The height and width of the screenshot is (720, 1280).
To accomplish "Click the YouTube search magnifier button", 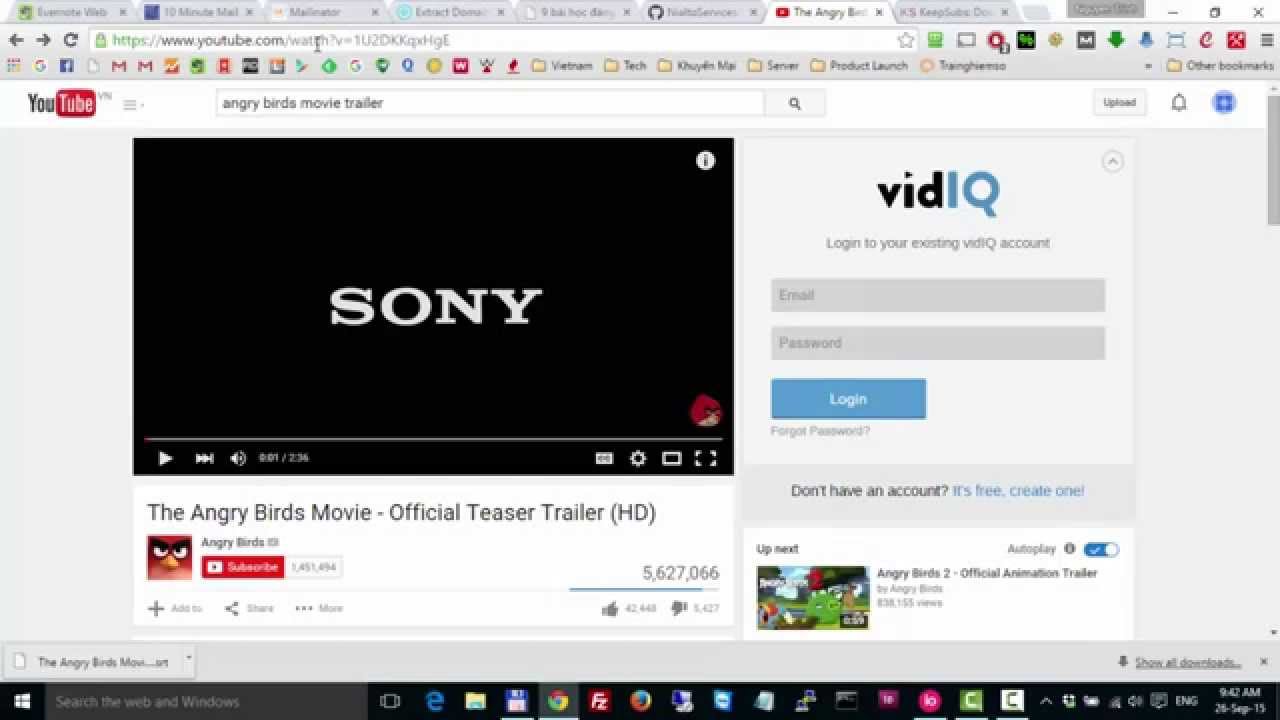I will click(x=795, y=103).
